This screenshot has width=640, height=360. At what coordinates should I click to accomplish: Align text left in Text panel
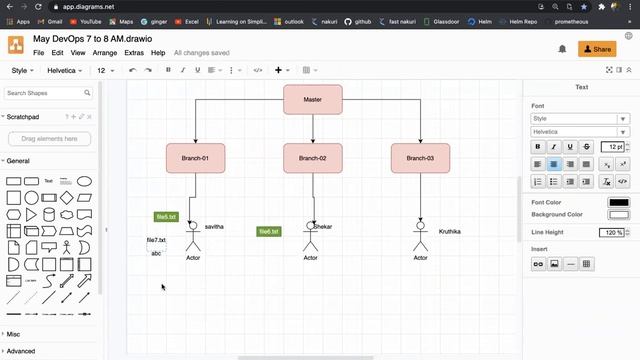(538, 164)
